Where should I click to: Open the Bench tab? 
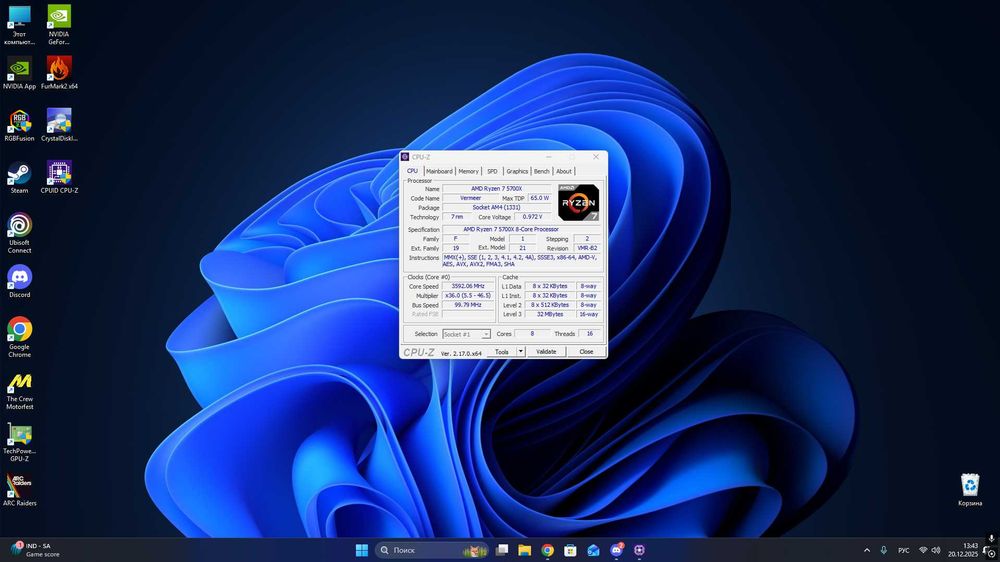coord(541,171)
